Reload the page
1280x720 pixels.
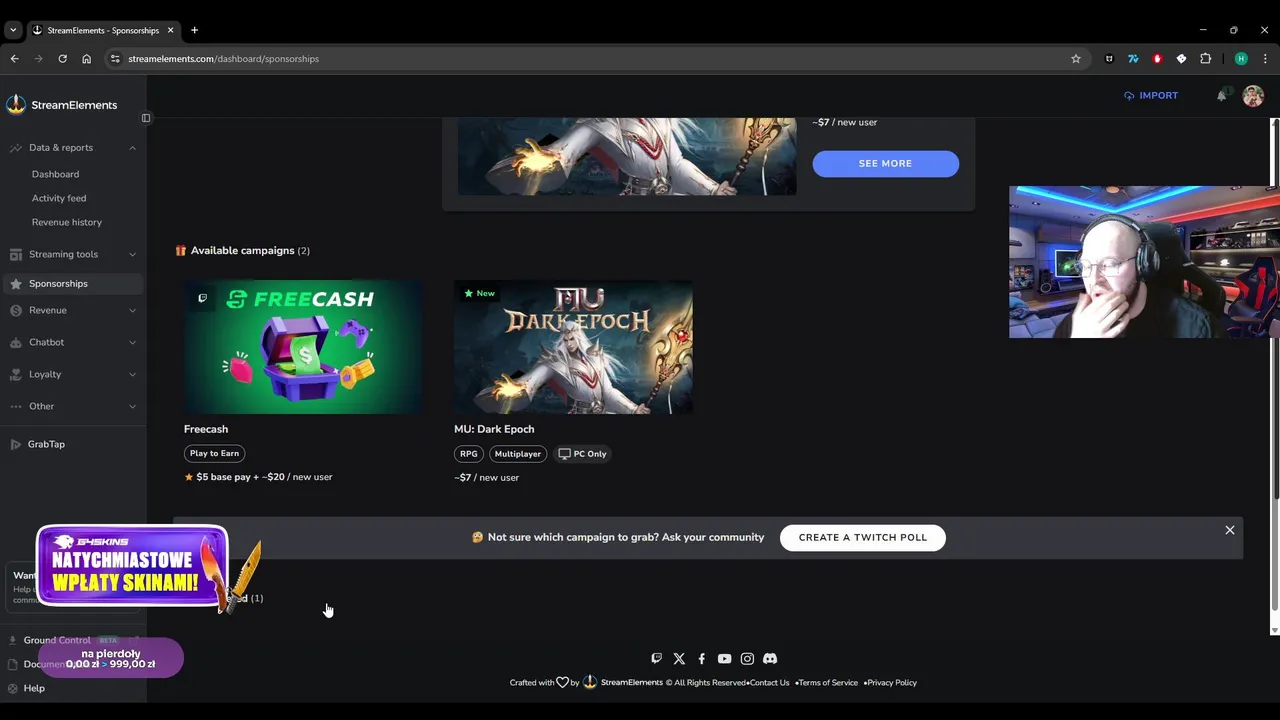coord(62,59)
